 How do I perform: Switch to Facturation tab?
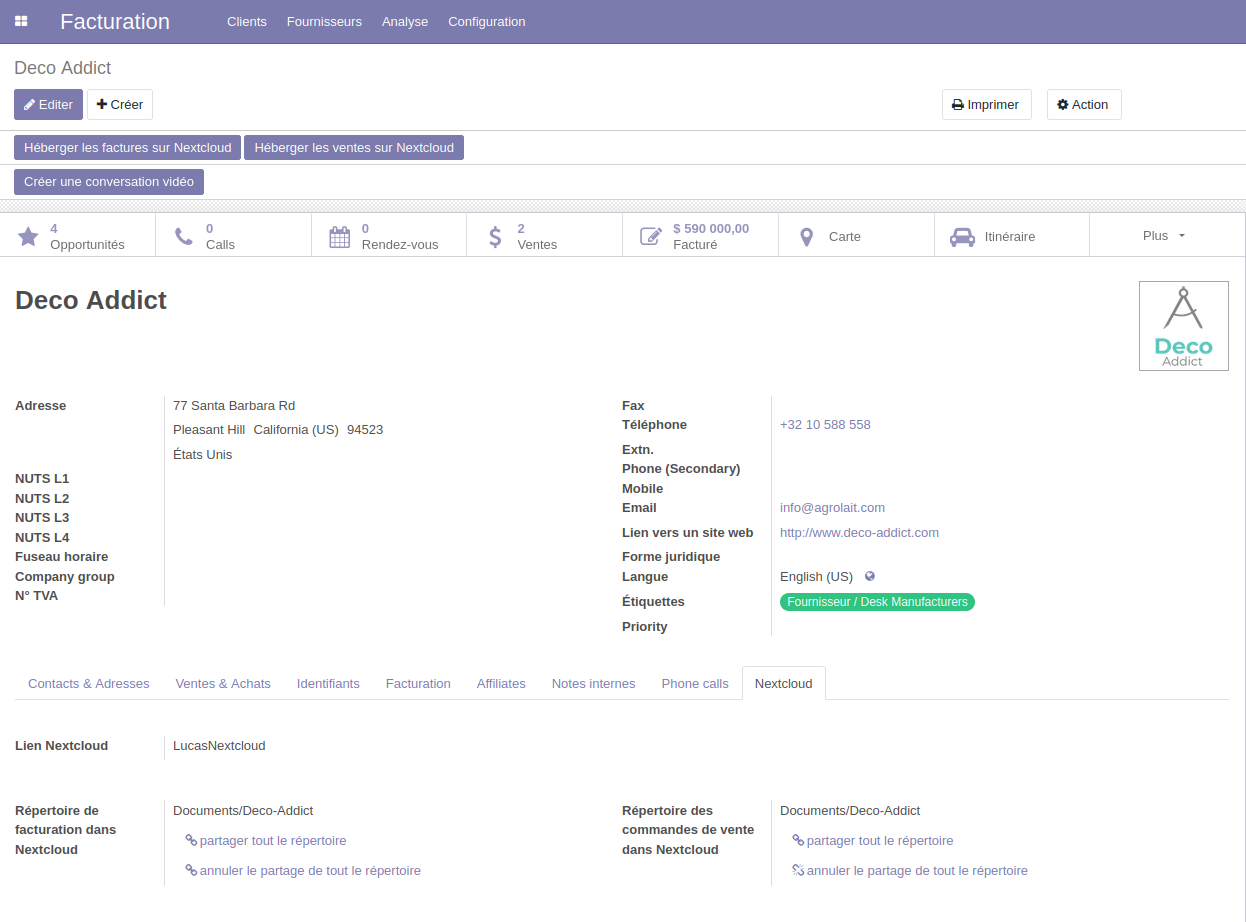coord(418,684)
